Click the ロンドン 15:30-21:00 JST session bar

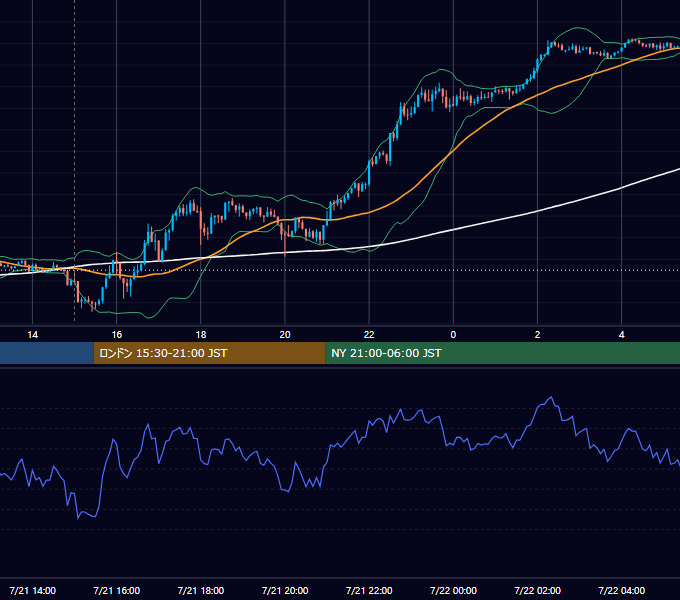point(209,353)
